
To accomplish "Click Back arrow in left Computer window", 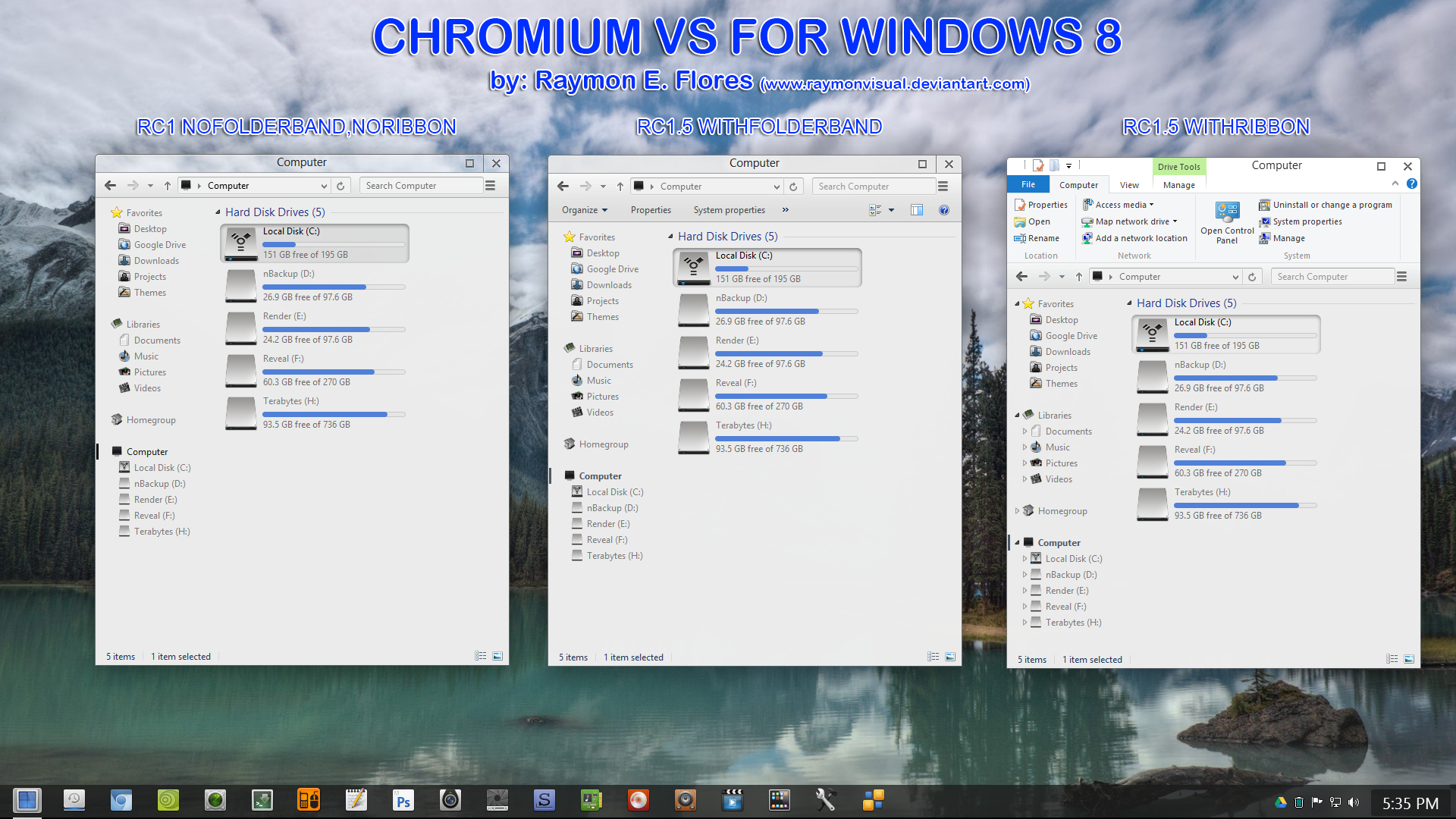I will click(x=110, y=185).
